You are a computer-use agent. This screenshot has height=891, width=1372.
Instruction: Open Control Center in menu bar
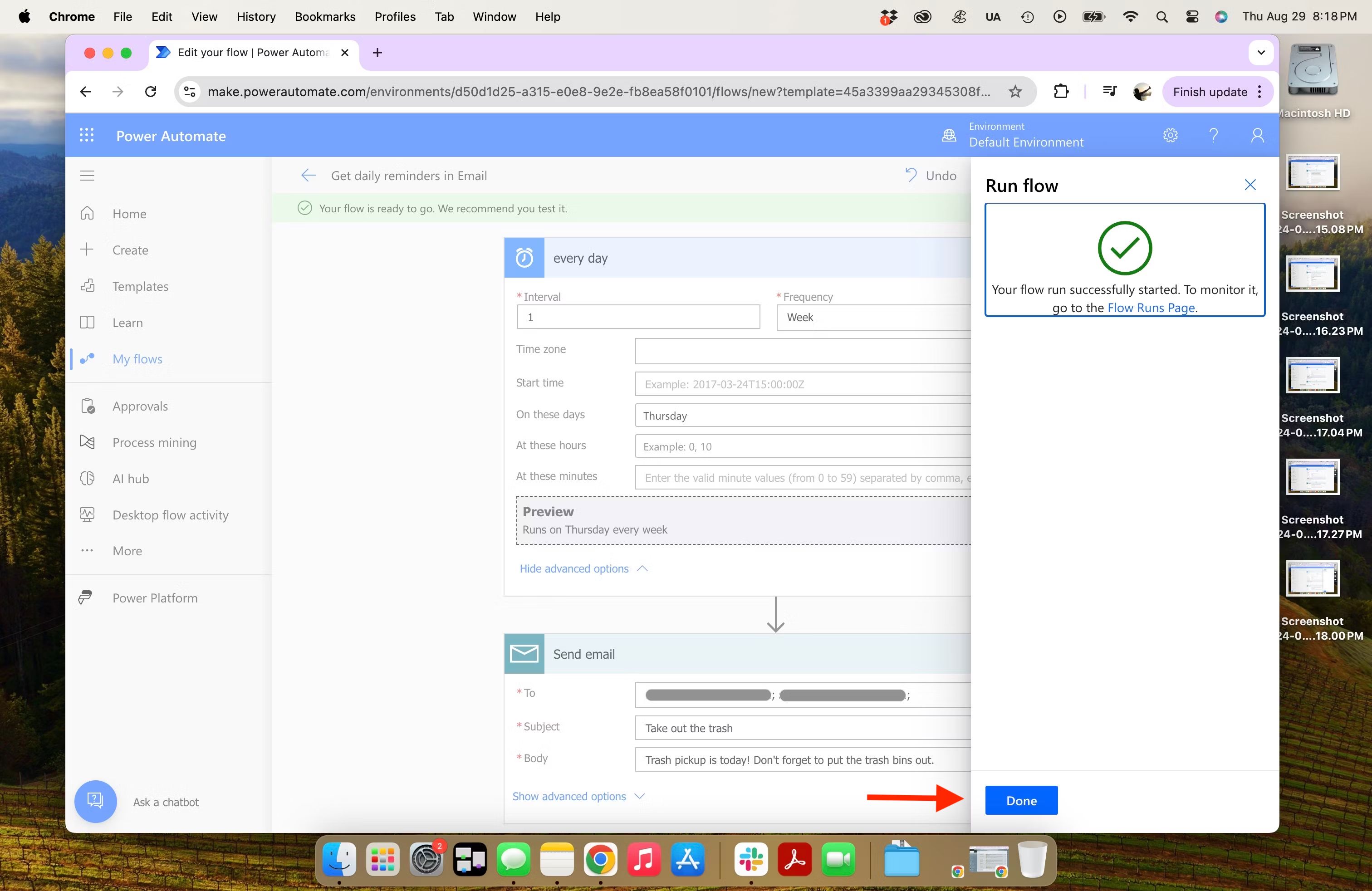1192,17
